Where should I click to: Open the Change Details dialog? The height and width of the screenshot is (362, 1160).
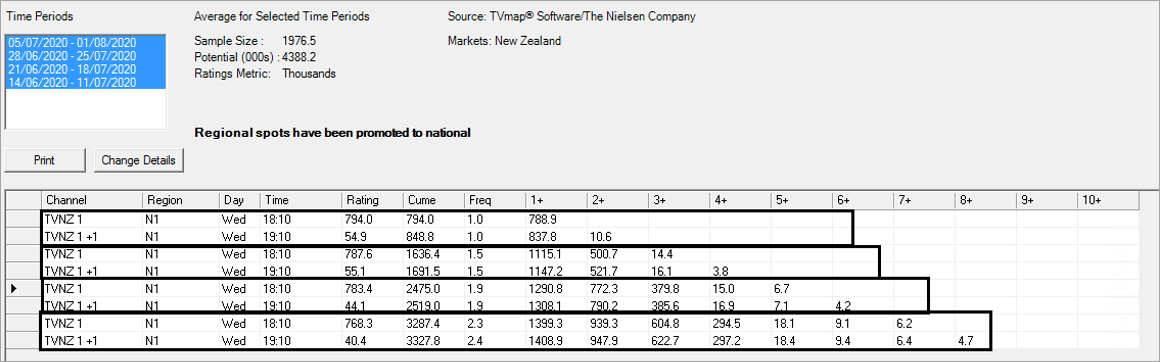139,160
